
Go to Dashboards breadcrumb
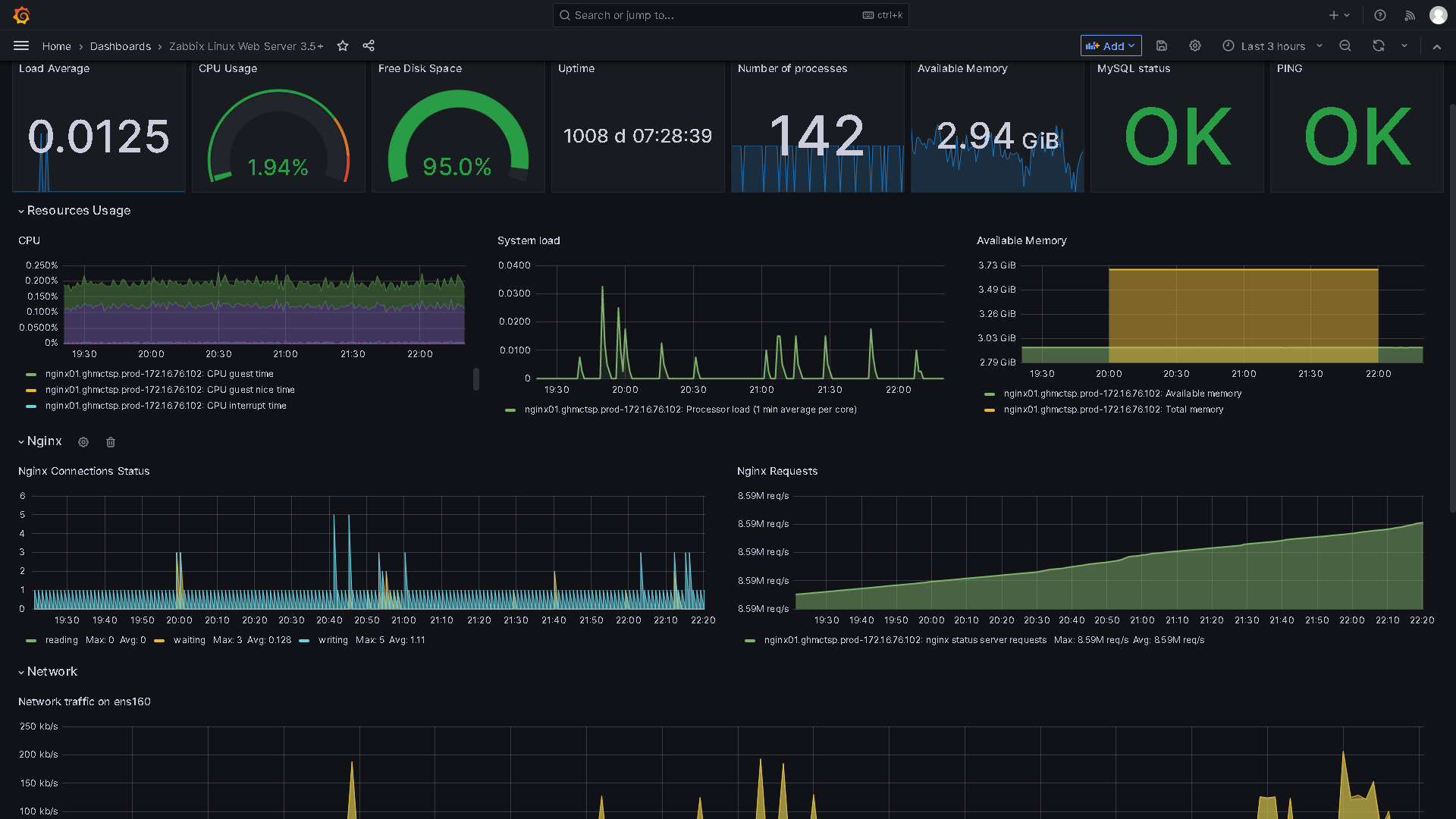click(x=120, y=46)
